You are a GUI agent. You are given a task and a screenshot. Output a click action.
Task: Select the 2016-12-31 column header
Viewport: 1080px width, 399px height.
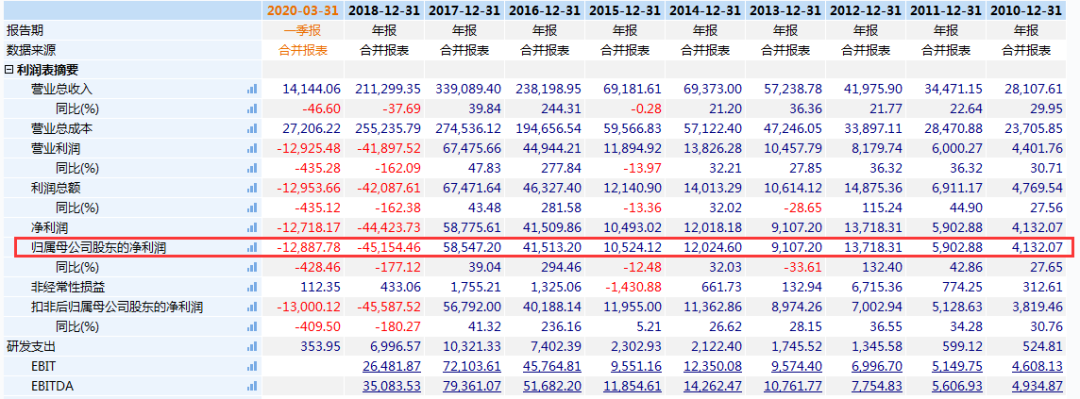pyautogui.click(x=545, y=10)
